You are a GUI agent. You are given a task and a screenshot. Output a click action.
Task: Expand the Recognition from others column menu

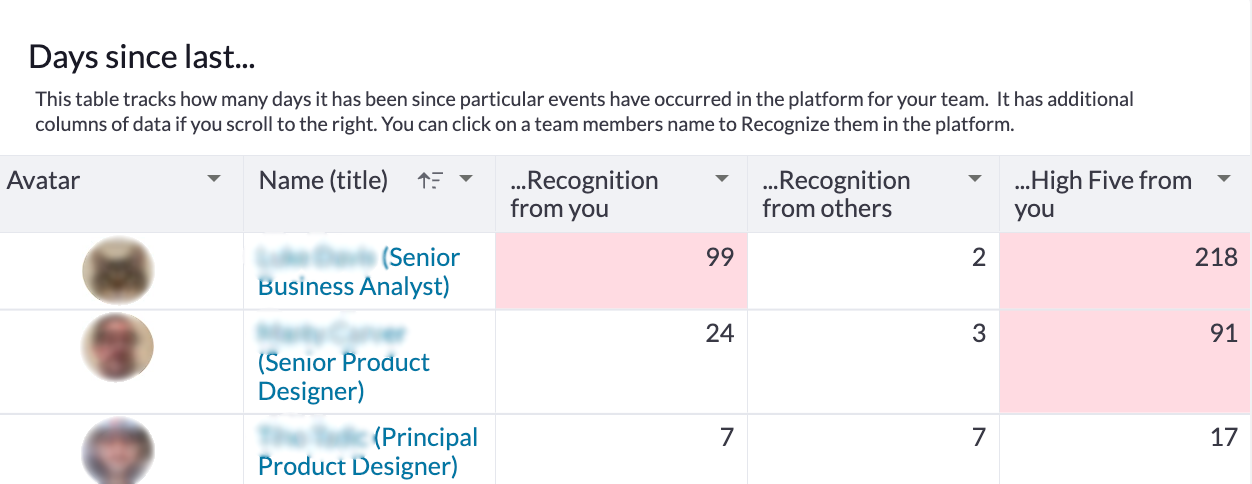(975, 179)
